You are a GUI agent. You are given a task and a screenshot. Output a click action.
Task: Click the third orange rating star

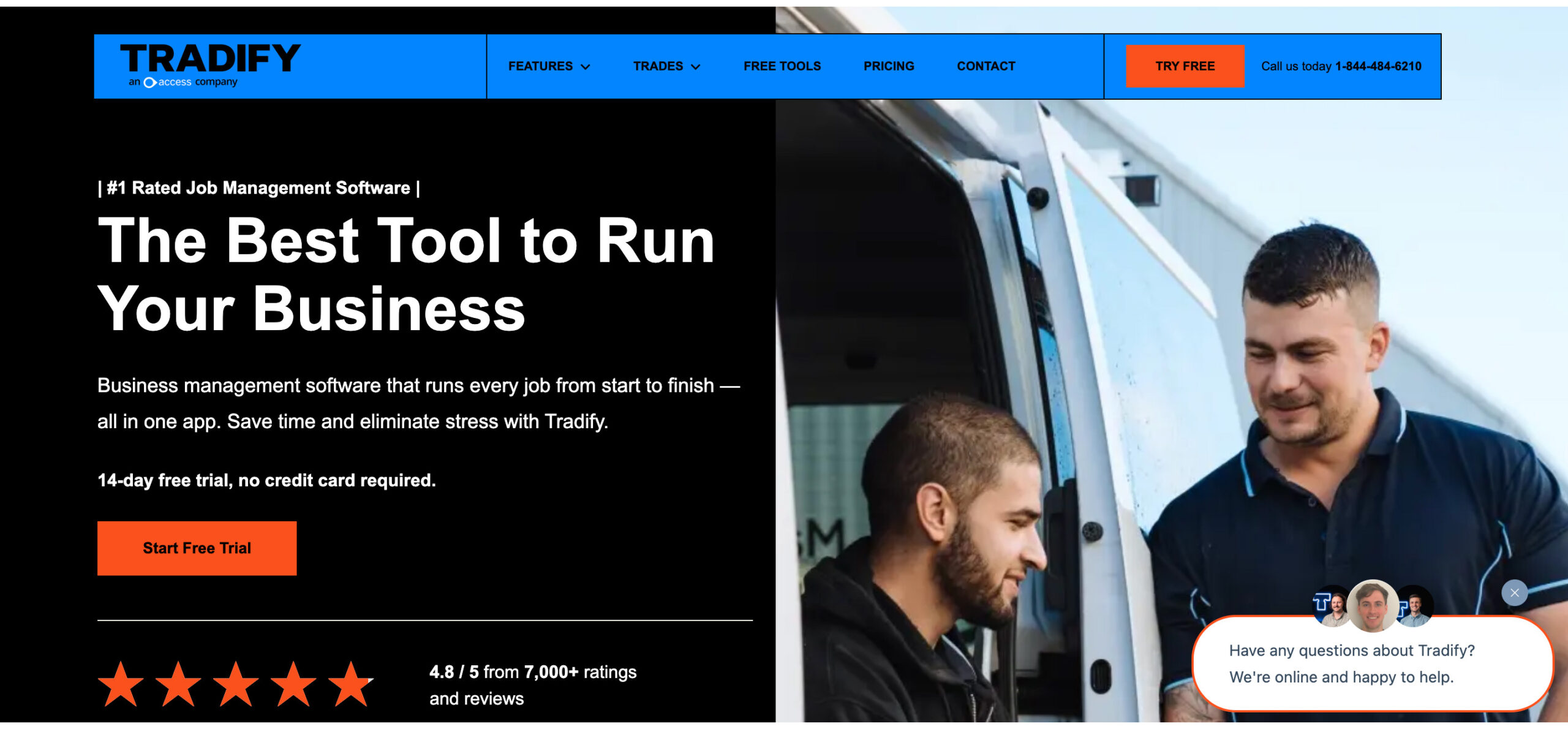(x=236, y=684)
